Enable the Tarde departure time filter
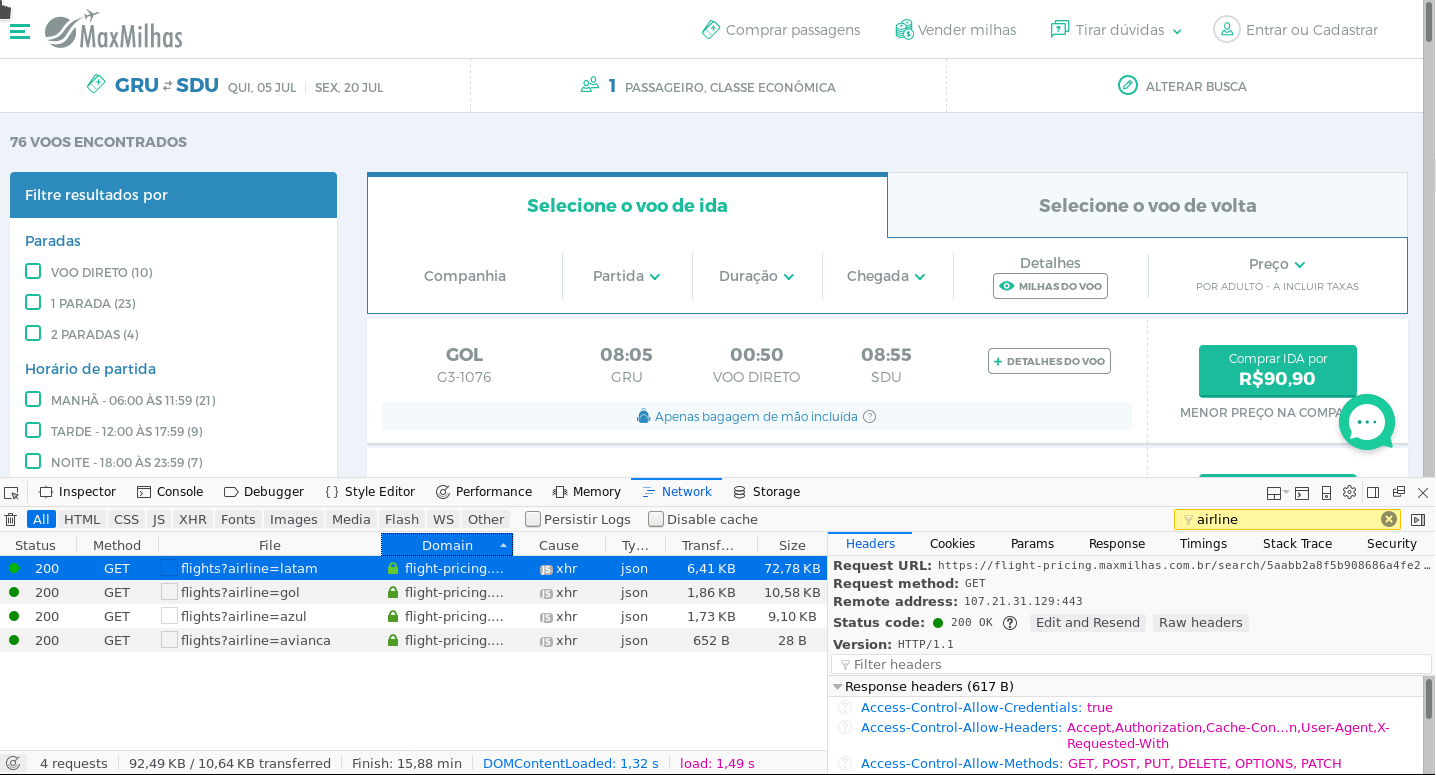1436x775 pixels. tap(33, 430)
